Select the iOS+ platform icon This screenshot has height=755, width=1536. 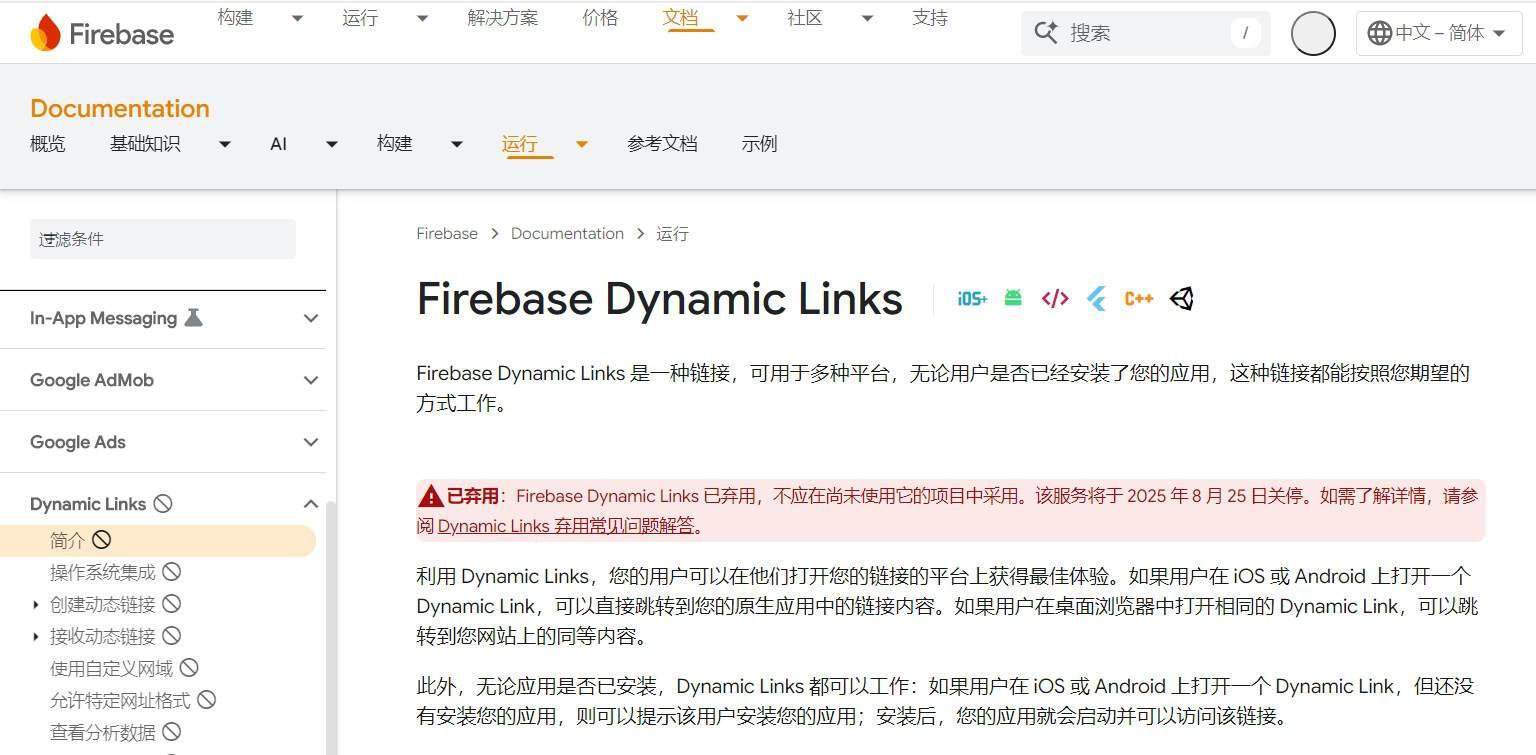pyautogui.click(x=970, y=297)
